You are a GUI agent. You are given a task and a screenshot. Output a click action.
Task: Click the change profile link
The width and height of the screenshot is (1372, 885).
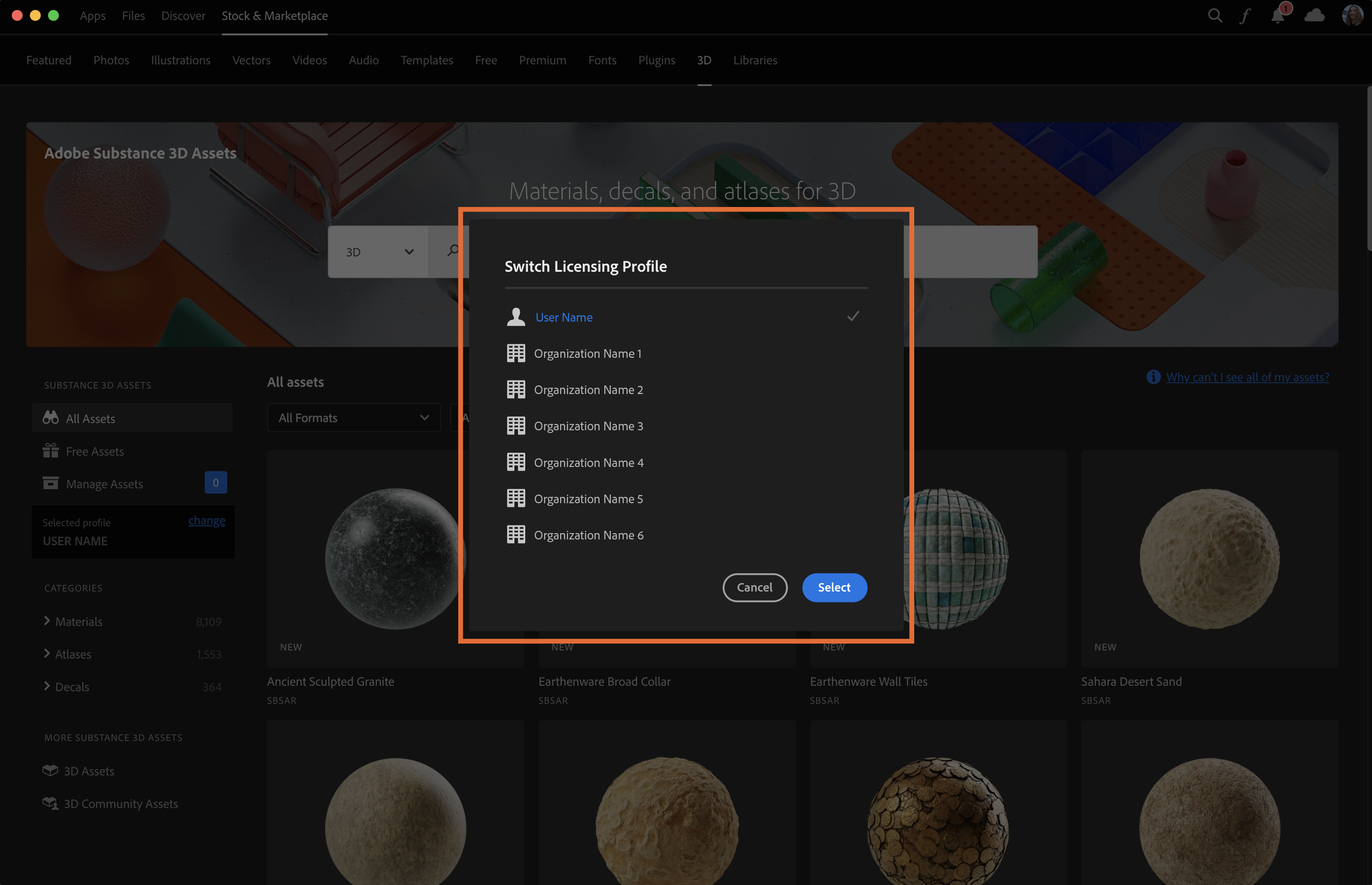pyautogui.click(x=206, y=521)
